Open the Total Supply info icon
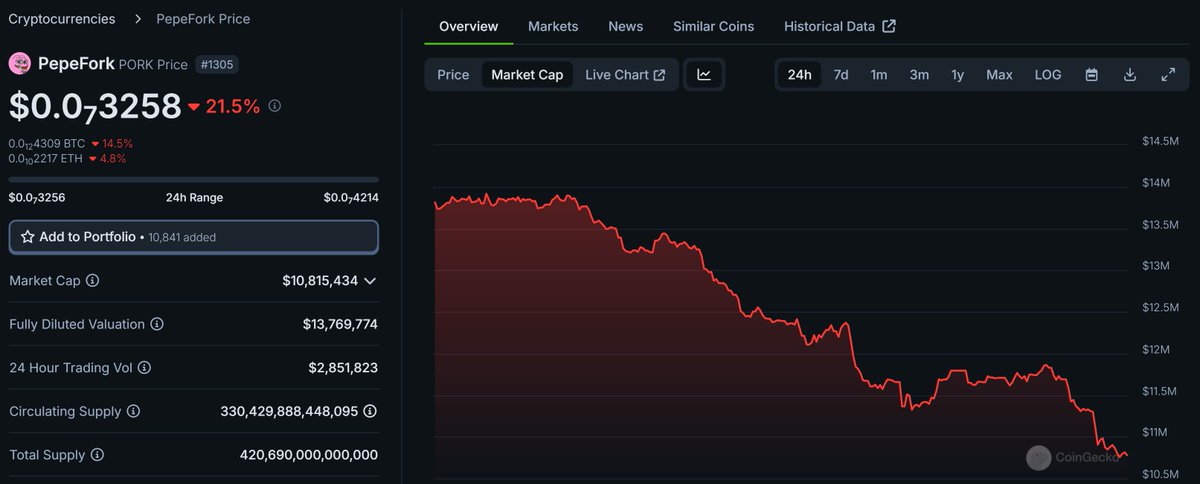Image resolution: width=1200 pixels, height=484 pixels. [x=97, y=455]
